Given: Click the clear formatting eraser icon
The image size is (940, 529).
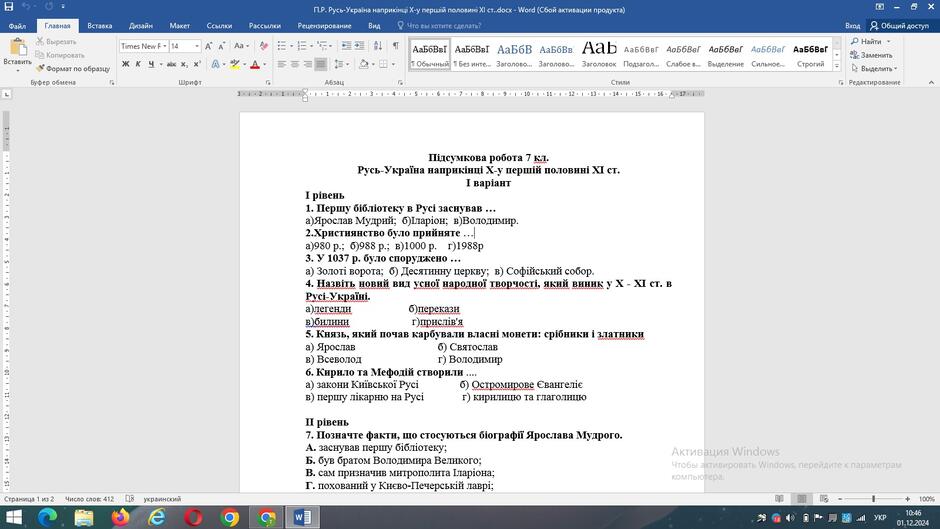Looking at the screenshot, I should tap(264, 46).
